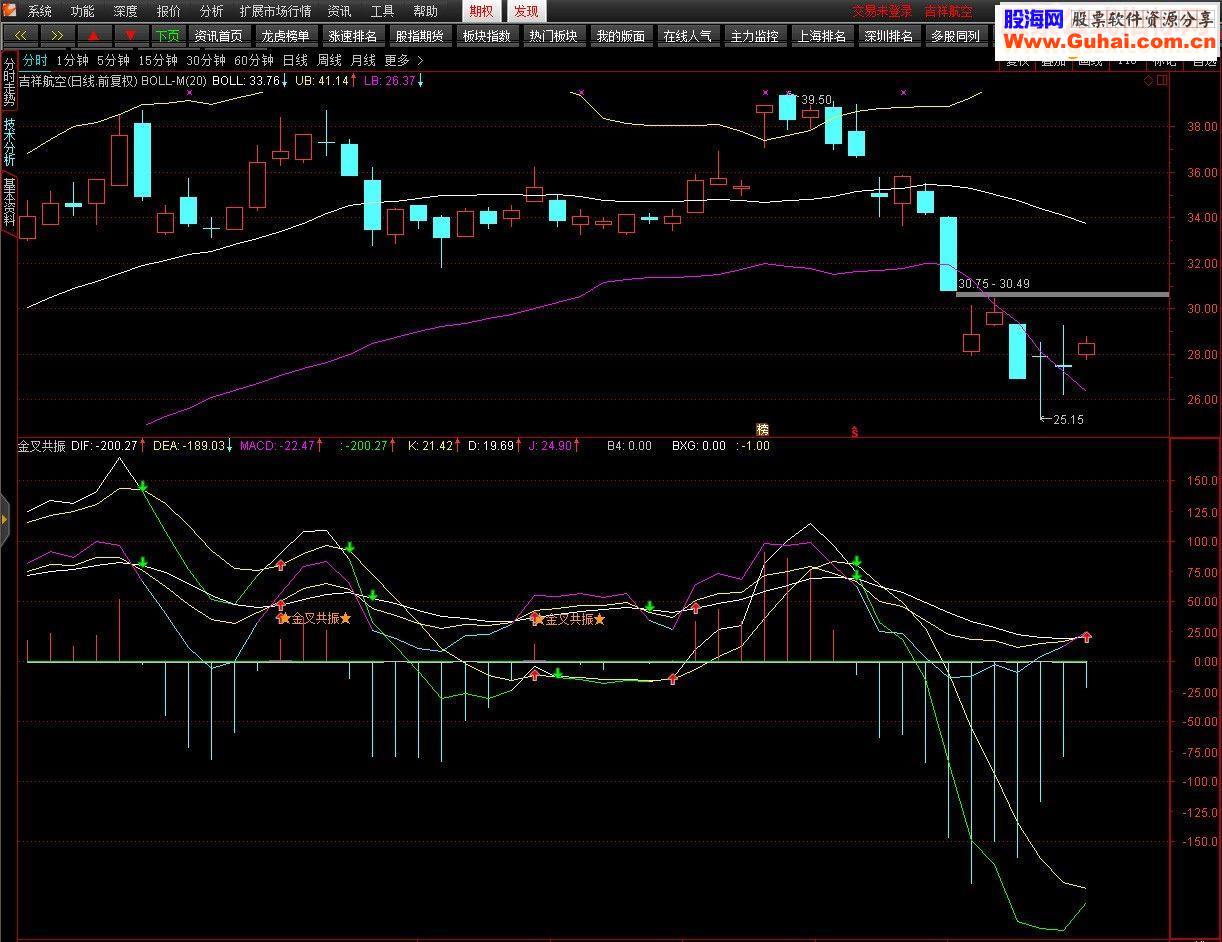Open the 资讯 menu
The image size is (1222, 942).
coord(339,11)
